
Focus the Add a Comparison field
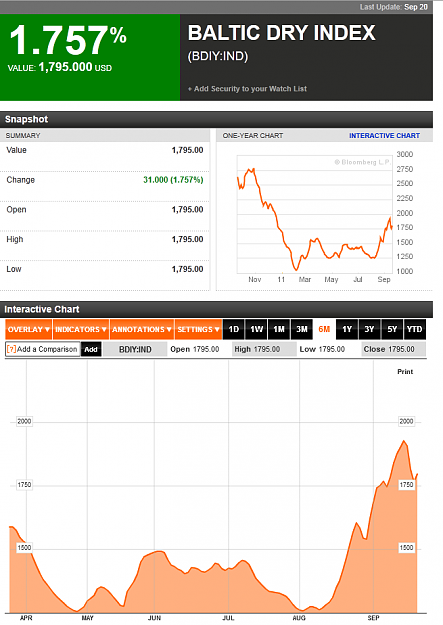tap(43, 349)
